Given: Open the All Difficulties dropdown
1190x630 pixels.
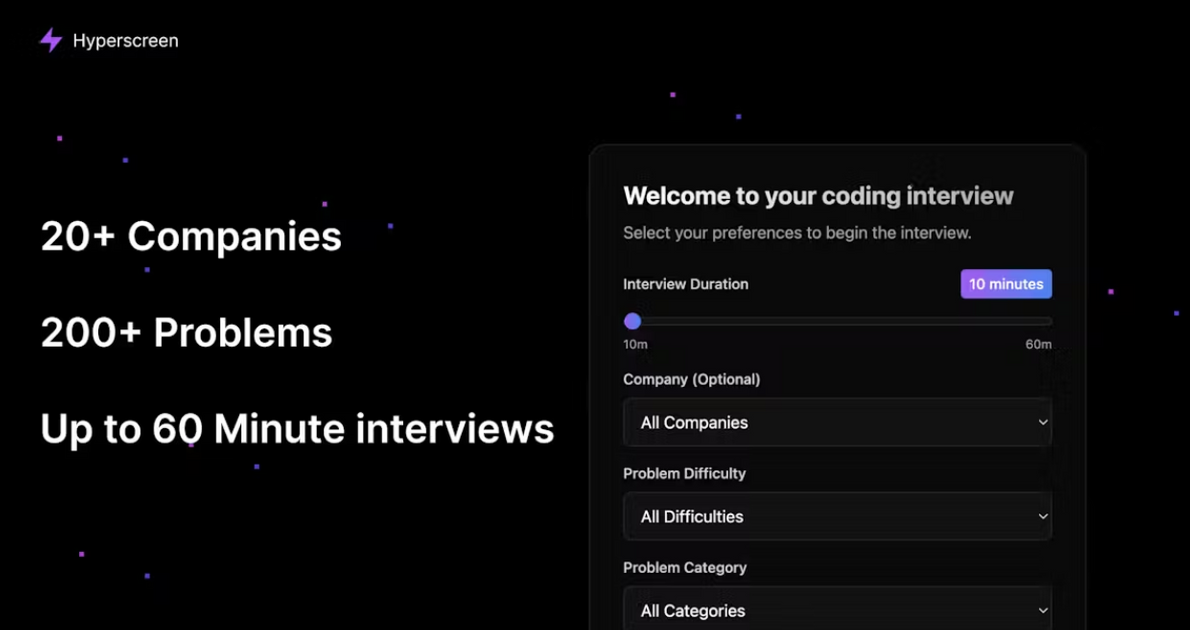Looking at the screenshot, I should pyautogui.click(x=837, y=516).
